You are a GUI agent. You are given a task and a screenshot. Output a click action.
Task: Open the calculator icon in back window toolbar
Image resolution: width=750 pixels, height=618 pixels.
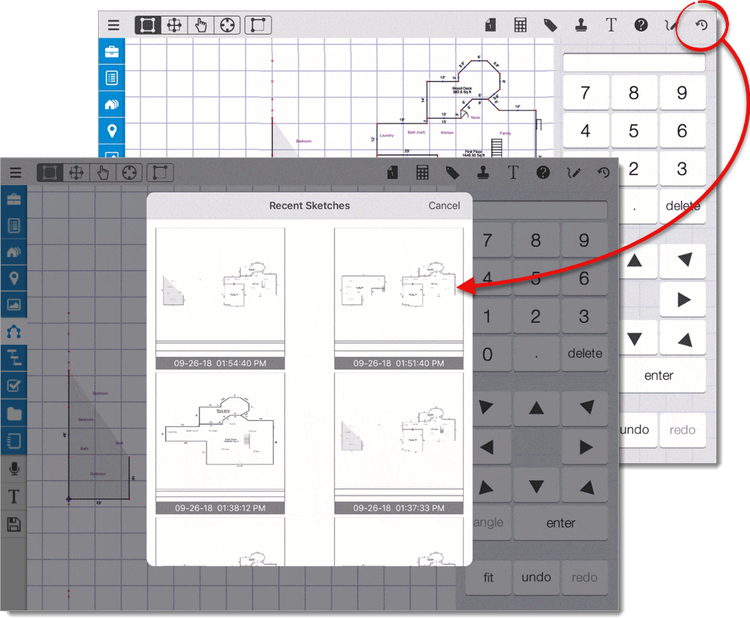click(520, 25)
